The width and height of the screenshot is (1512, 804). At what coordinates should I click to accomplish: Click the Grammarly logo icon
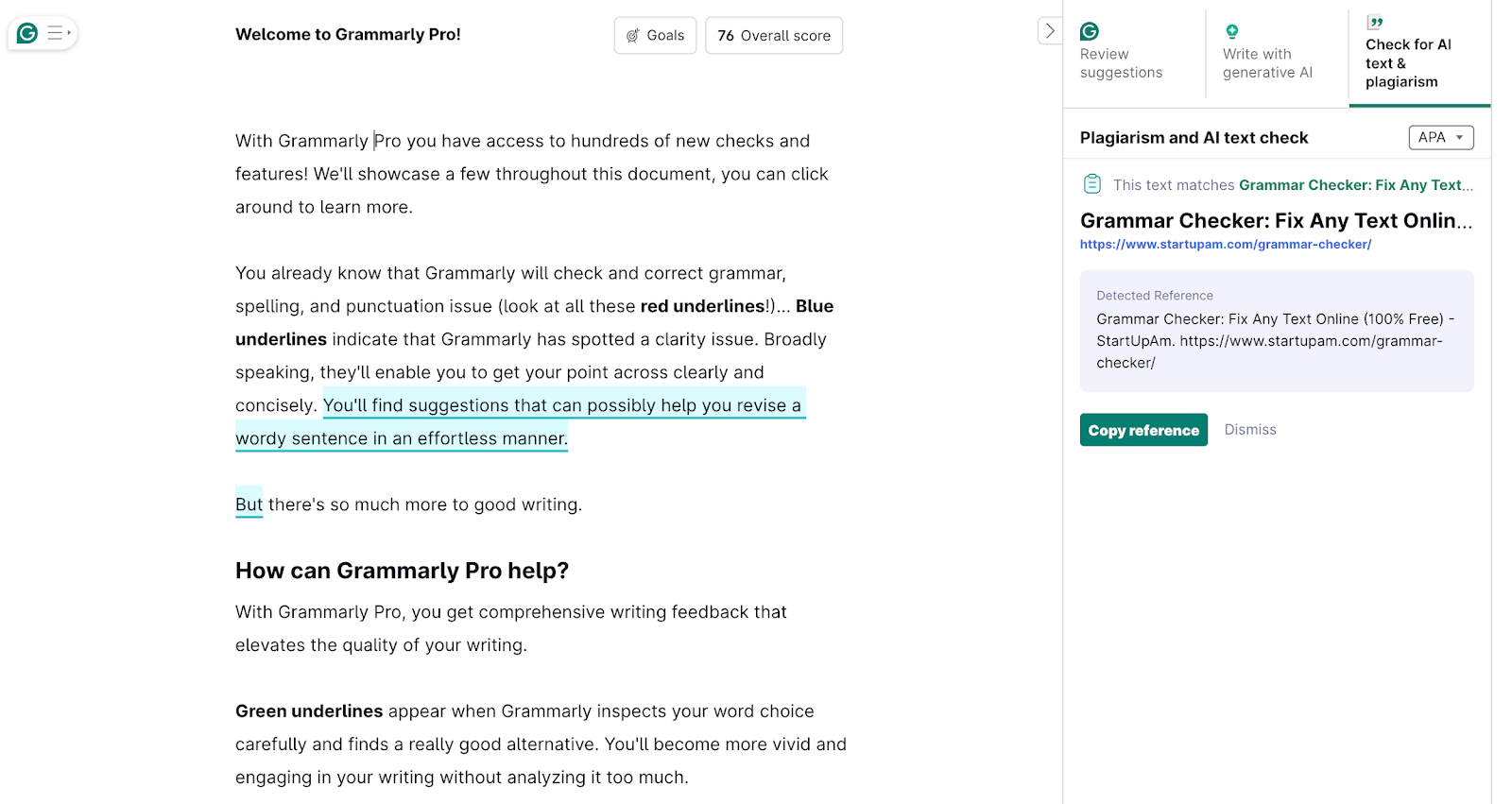pos(26,32)
